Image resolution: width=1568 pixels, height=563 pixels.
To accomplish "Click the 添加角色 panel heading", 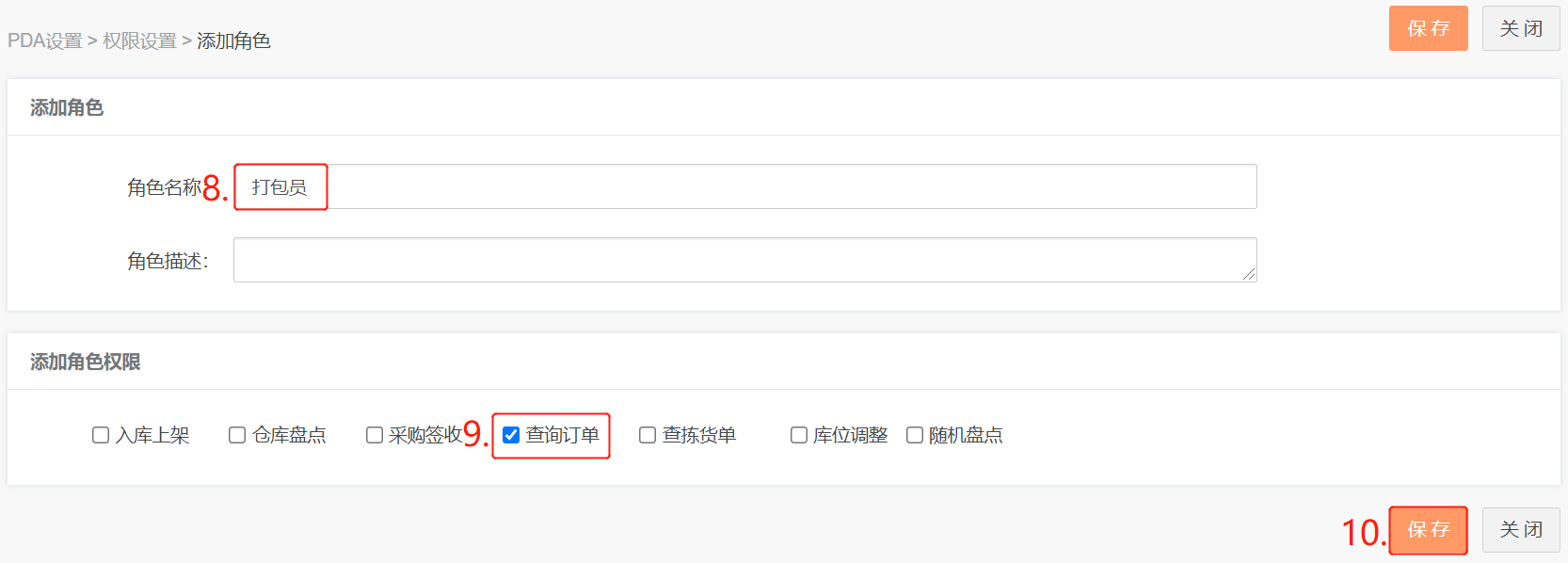I will (x=67, y=108).
